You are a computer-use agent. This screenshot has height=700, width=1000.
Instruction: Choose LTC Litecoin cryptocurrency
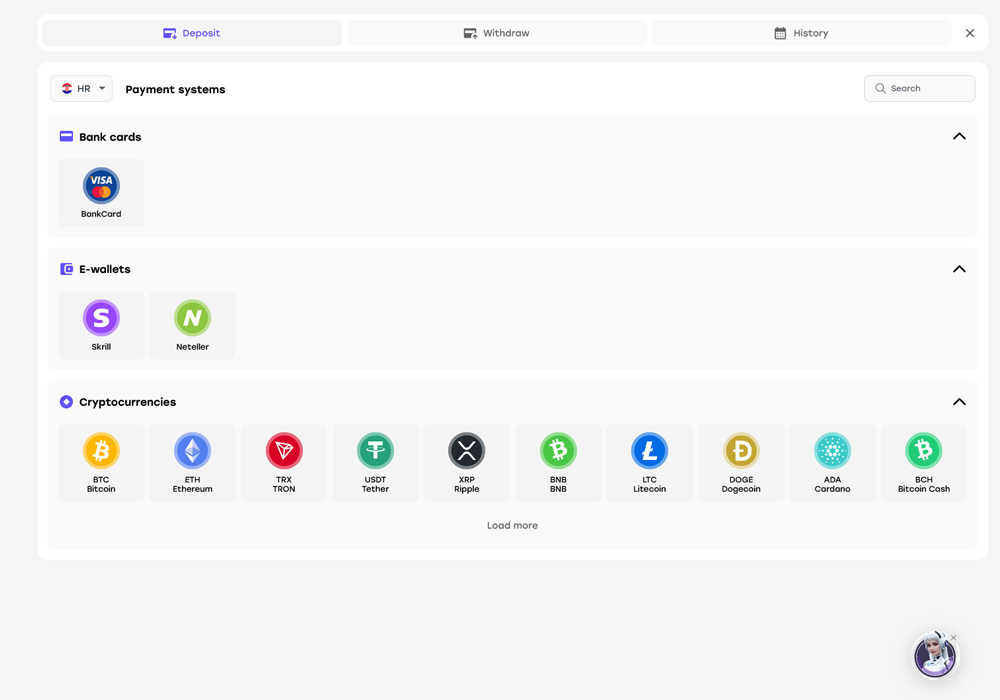coord(649,463)
